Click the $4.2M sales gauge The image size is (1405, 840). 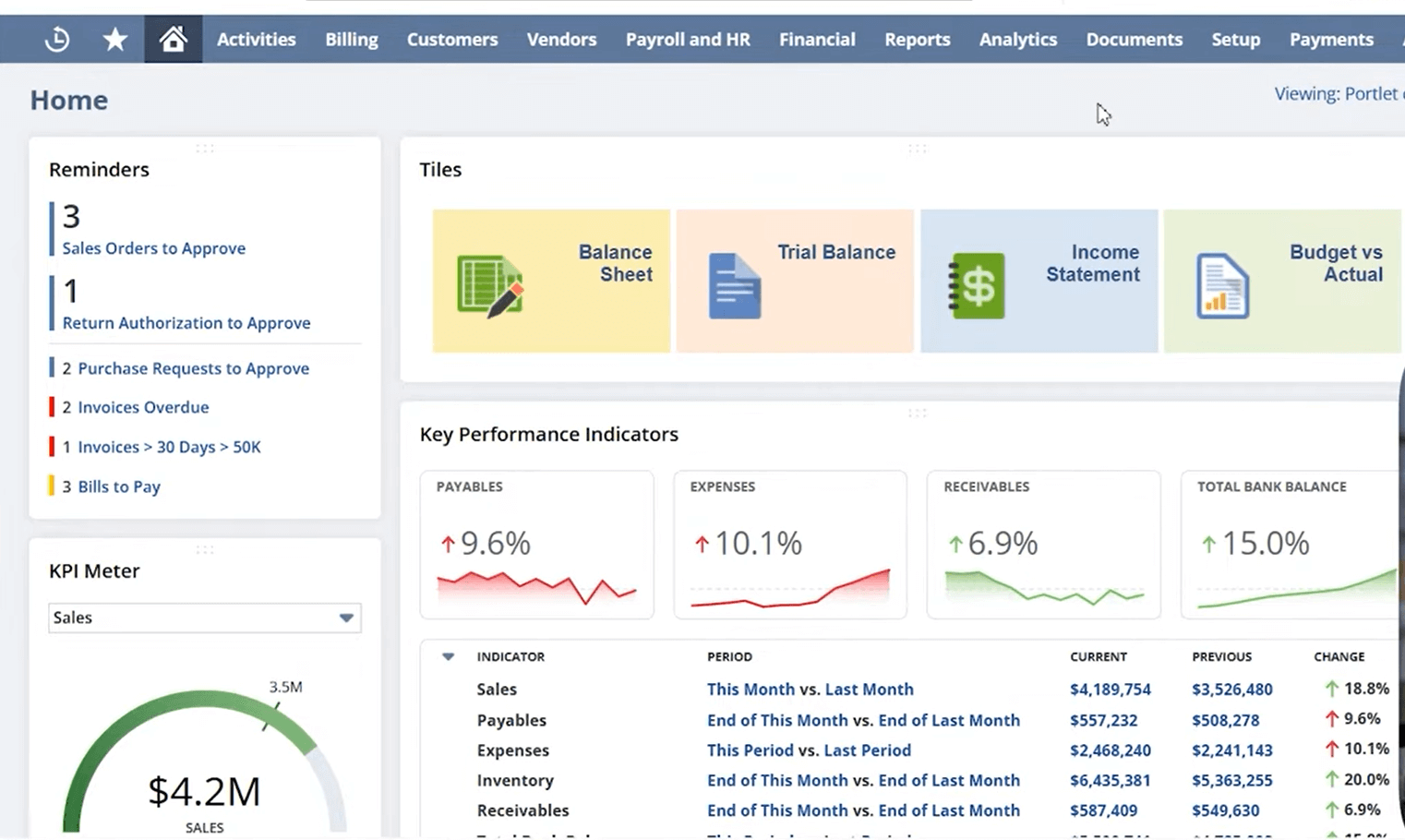coord(203,791)
